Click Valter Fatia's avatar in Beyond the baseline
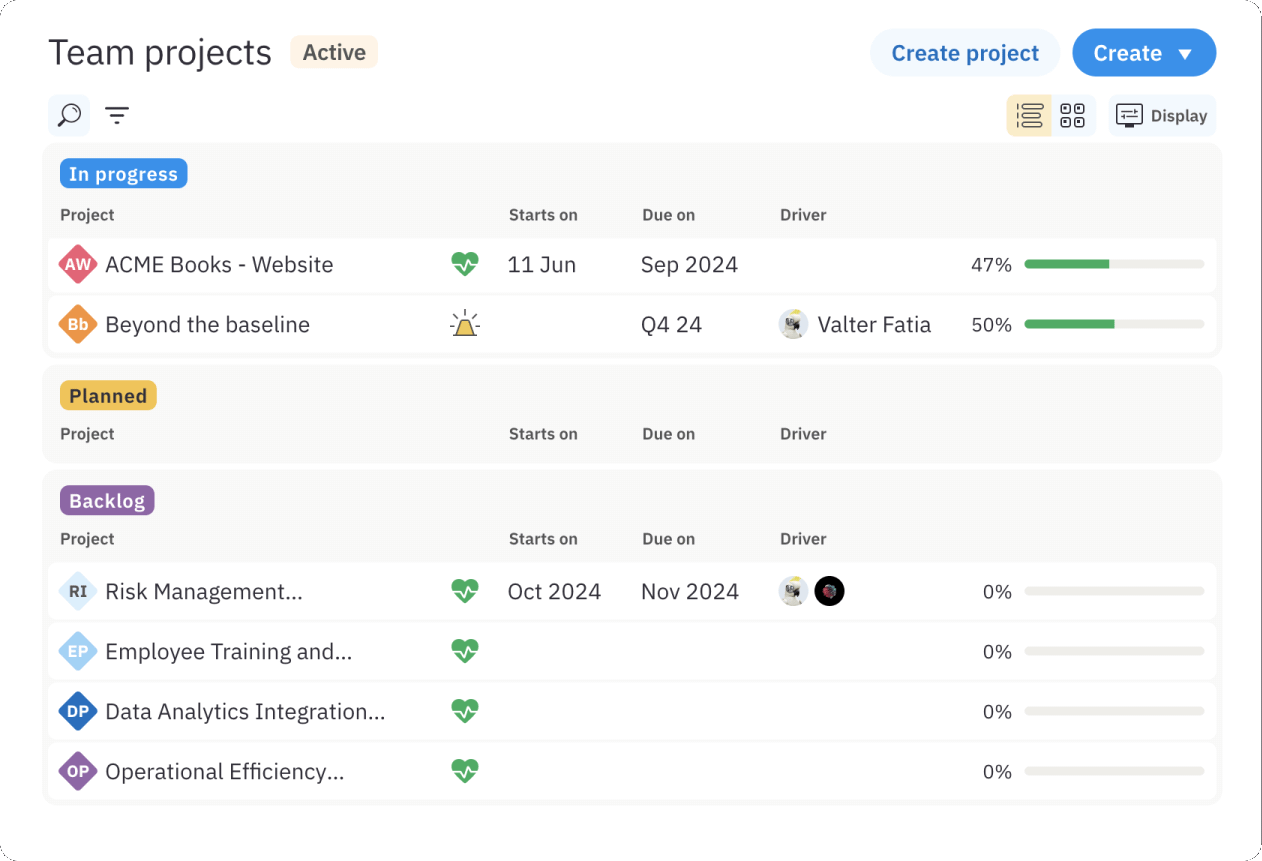The width and height of the screenshot is (1262, 861). pyautogui.click(x=794, y=325)
